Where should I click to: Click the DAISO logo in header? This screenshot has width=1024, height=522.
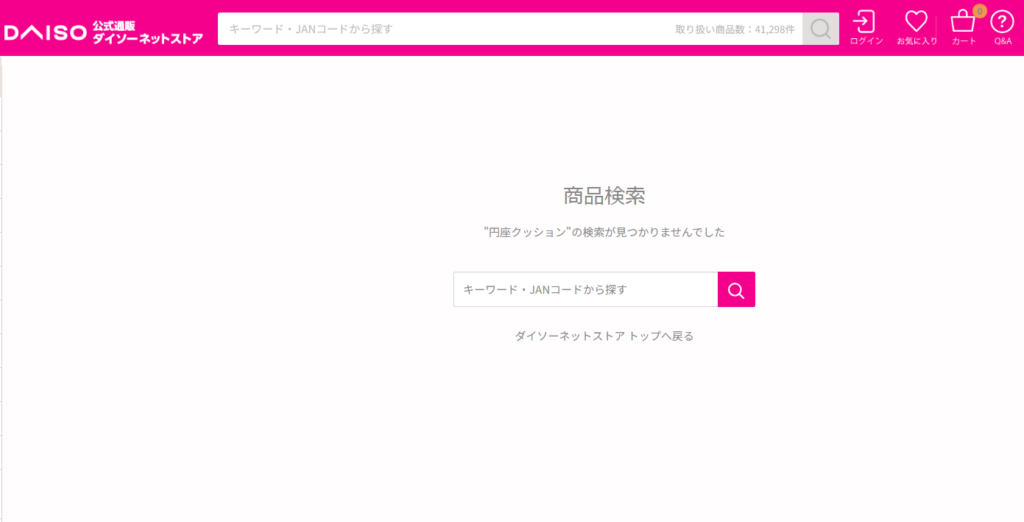[x=46, y=33]
